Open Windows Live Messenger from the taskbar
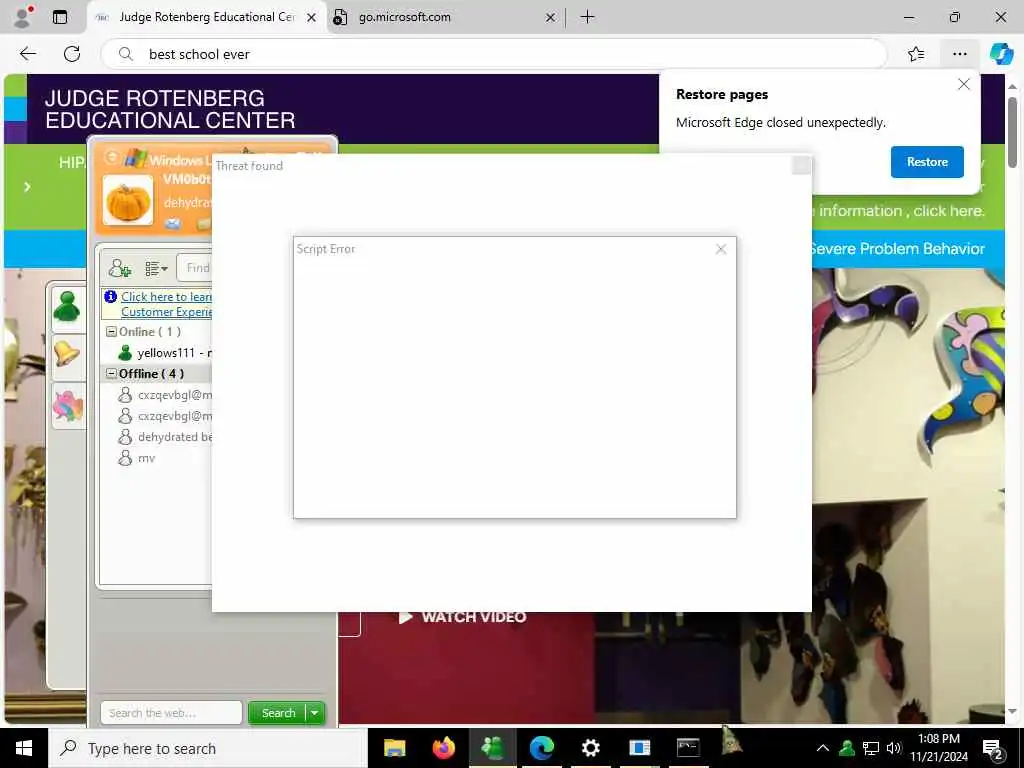Image resolution: width=1024 pixels, height=768 pixels. [x=492, y=748]
